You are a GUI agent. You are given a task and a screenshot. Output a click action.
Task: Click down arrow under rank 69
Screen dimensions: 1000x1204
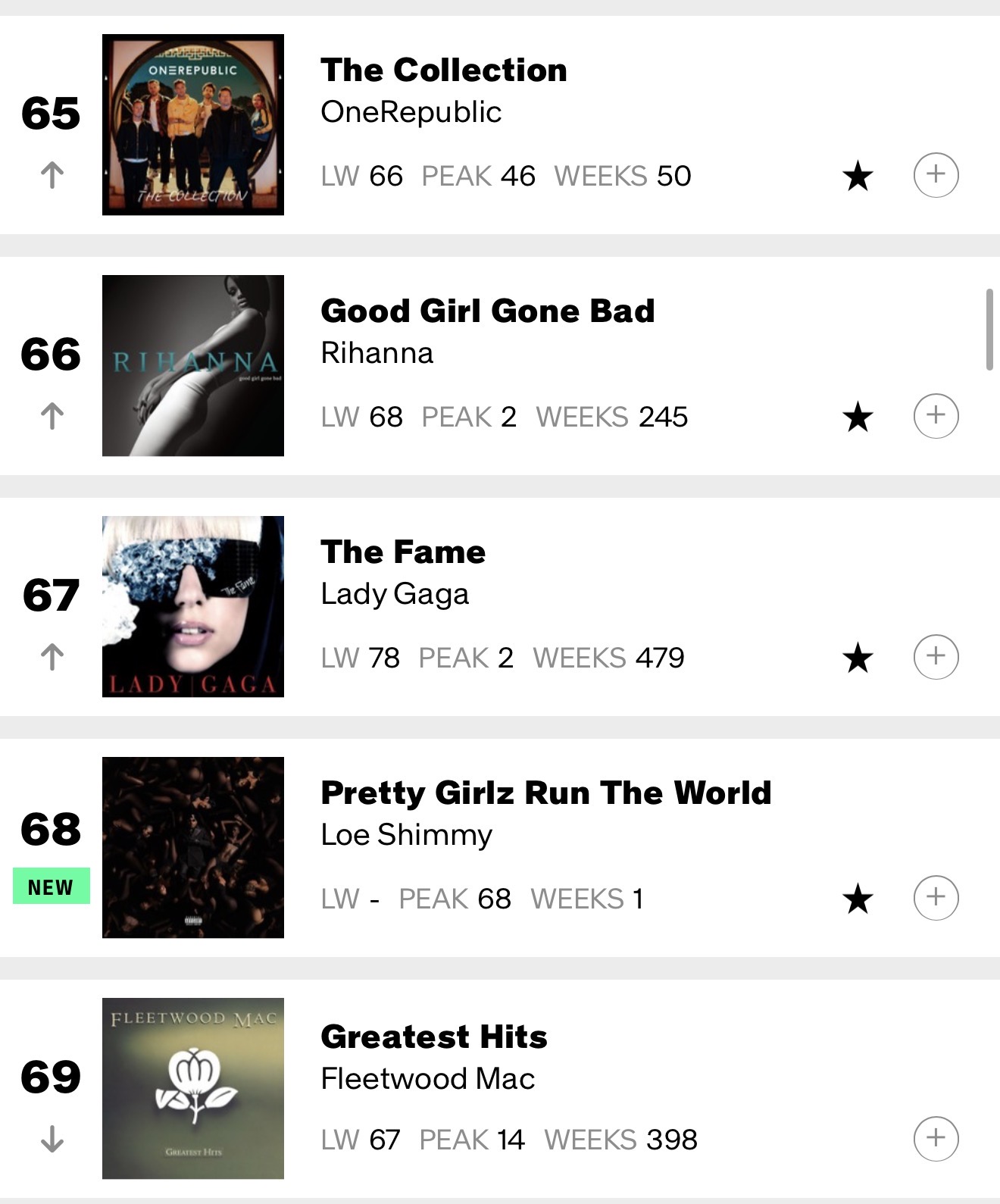pos(52,1139)
